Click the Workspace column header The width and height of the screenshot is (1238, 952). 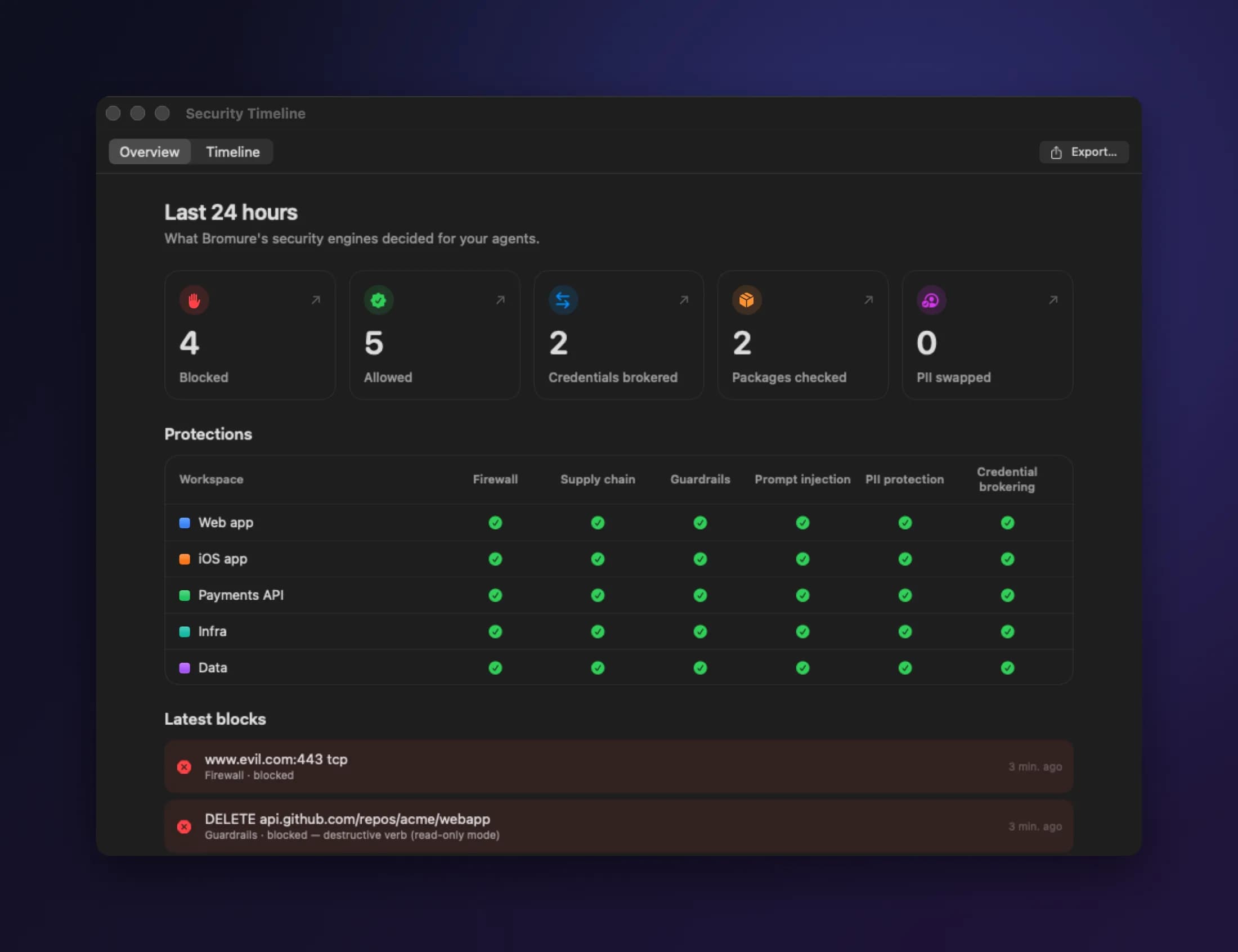coord(212,479)
